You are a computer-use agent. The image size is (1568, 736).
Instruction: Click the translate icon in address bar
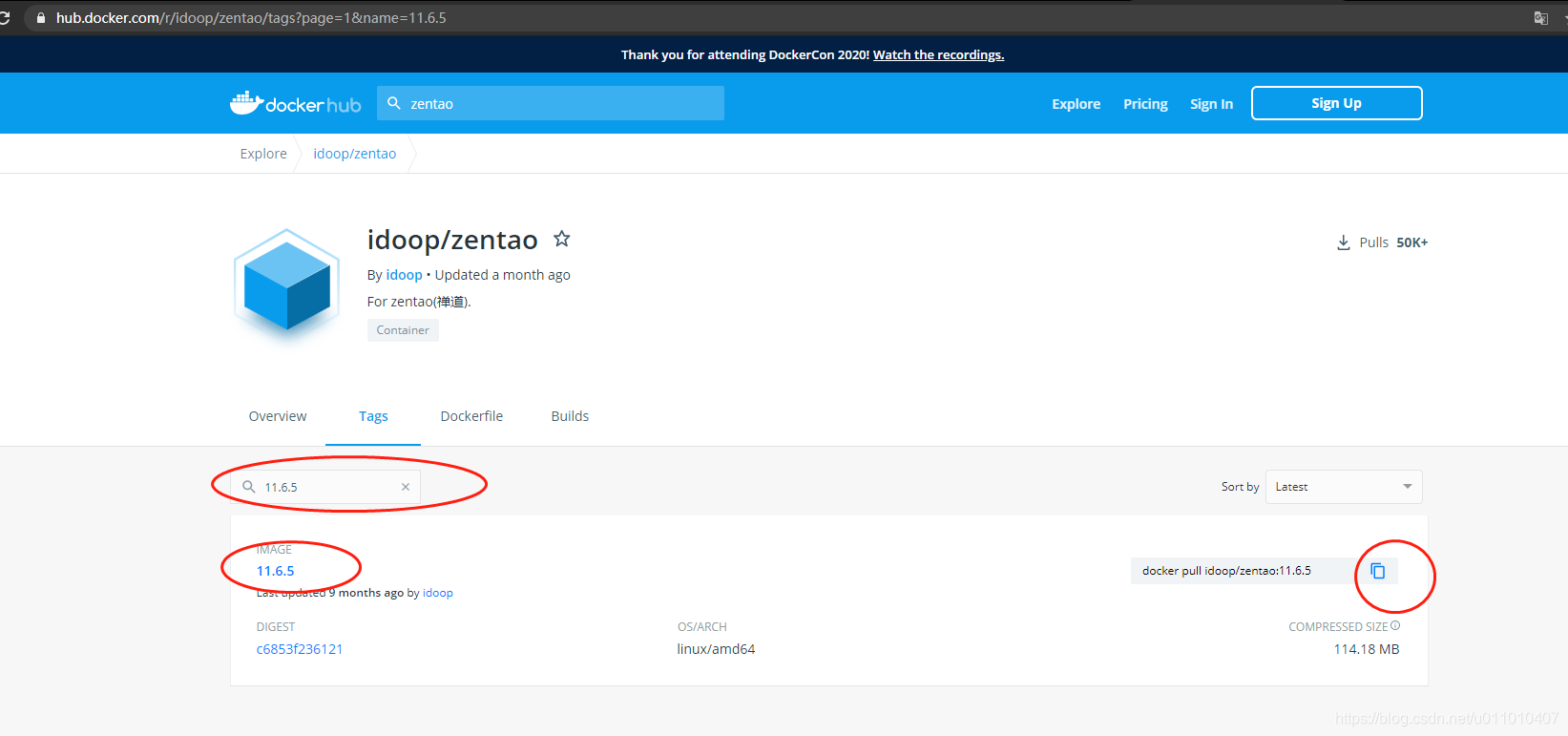[x=1540, y=18]
